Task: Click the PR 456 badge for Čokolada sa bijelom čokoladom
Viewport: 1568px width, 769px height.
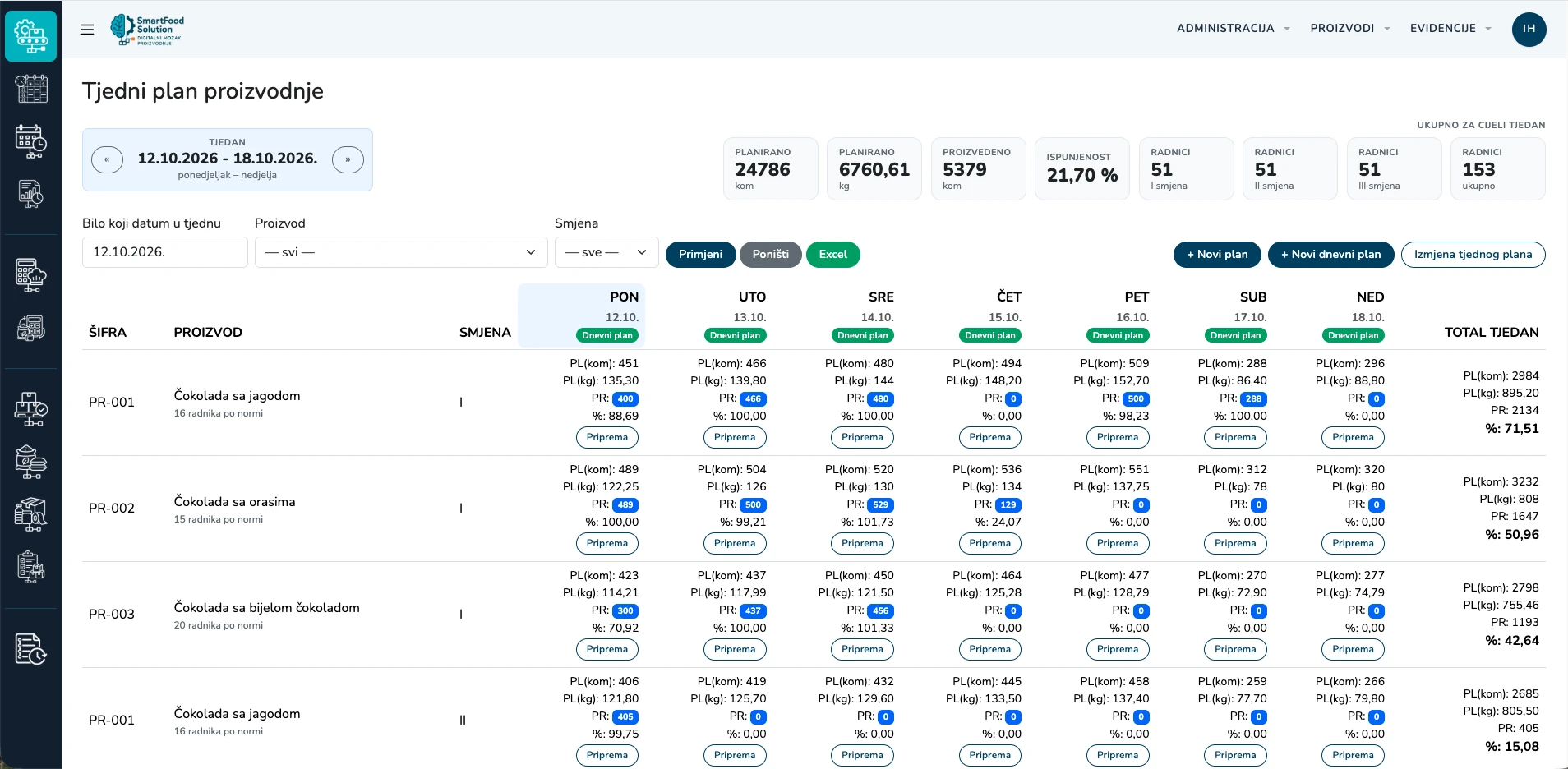Action: click(880, 611)
